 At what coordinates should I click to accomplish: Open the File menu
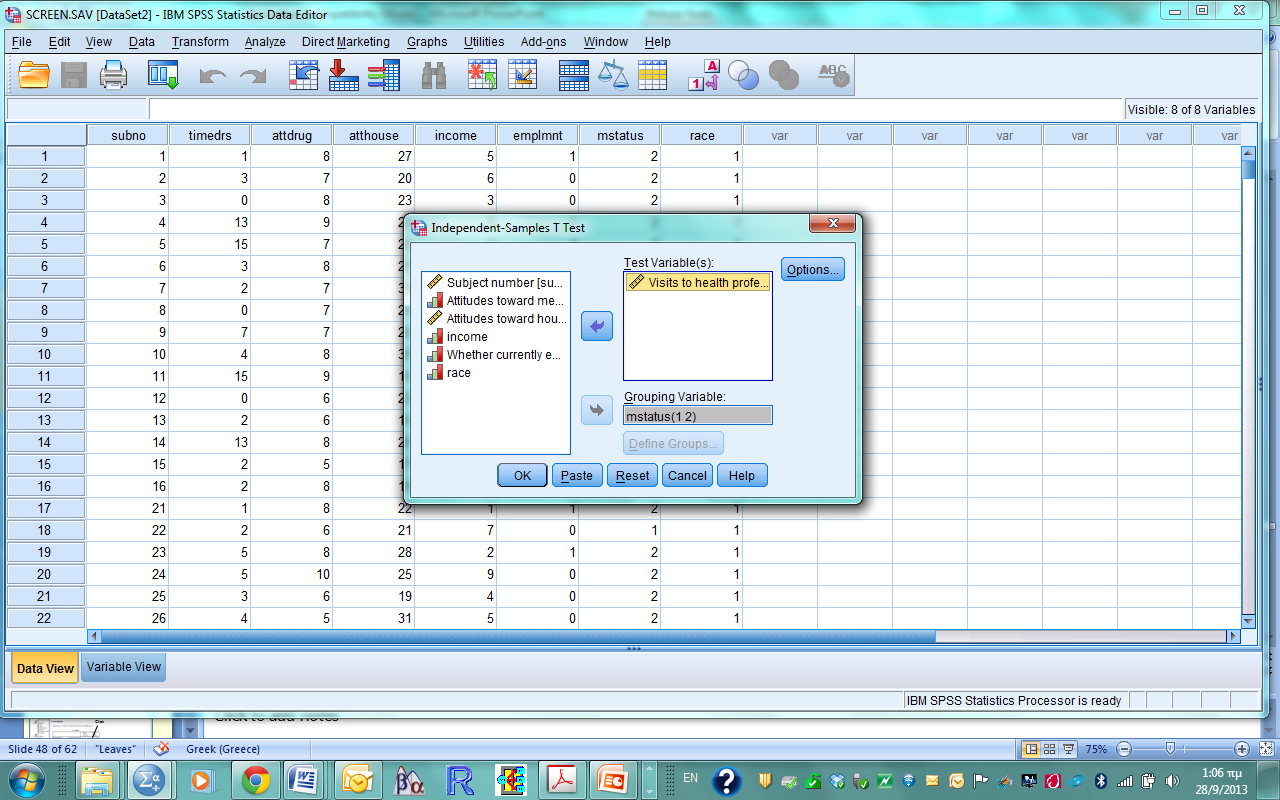(21, 42)
